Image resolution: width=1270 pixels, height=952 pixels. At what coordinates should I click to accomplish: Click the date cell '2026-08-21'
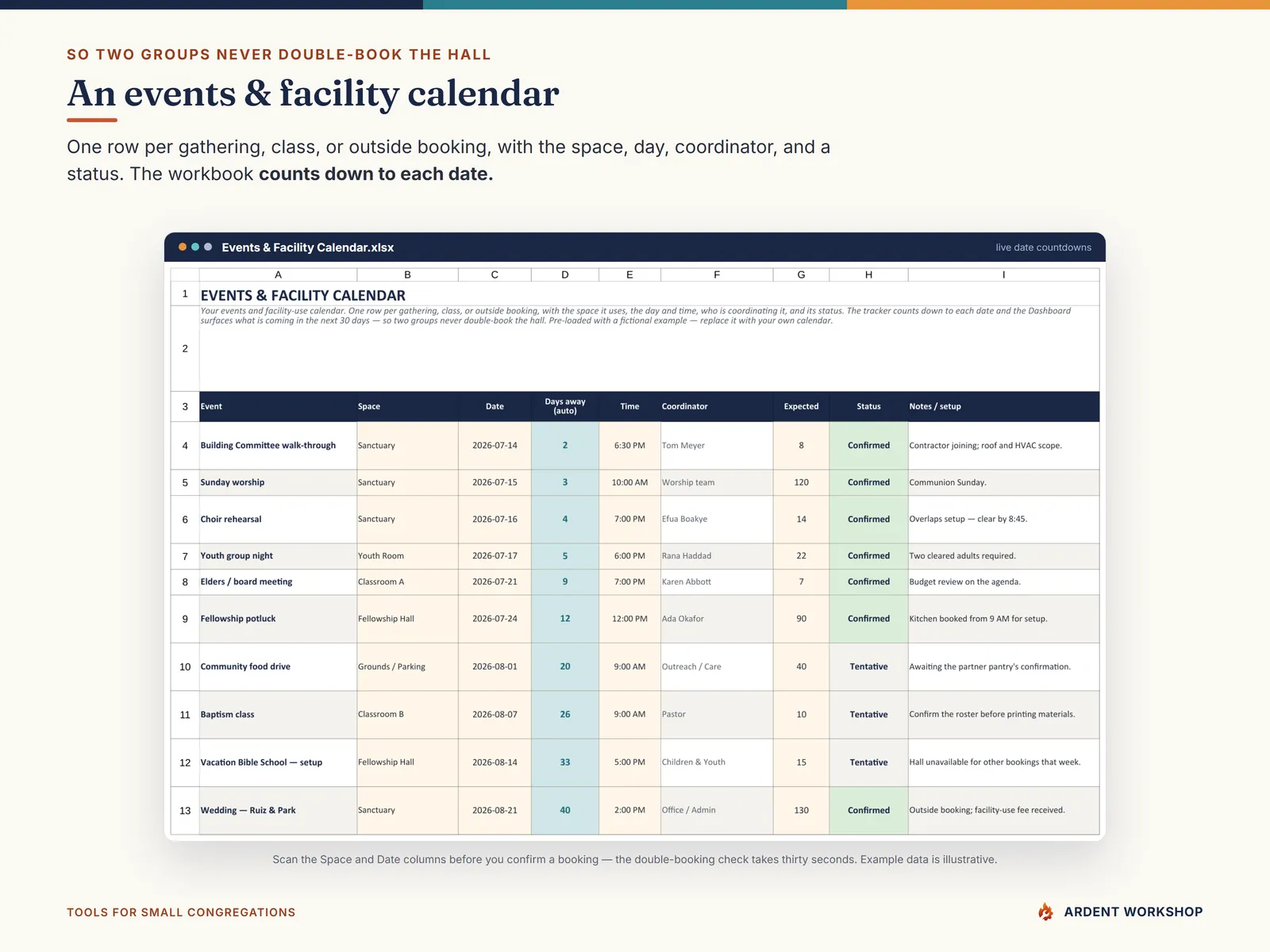pyautogui.click(x=495, y=811)
